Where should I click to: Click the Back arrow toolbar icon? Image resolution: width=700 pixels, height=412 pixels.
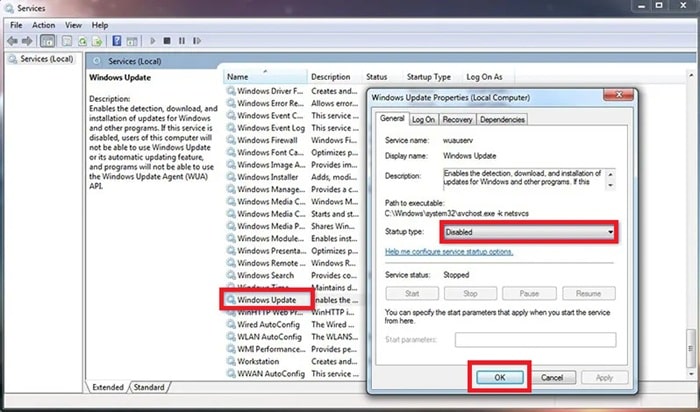click(12, 41)
